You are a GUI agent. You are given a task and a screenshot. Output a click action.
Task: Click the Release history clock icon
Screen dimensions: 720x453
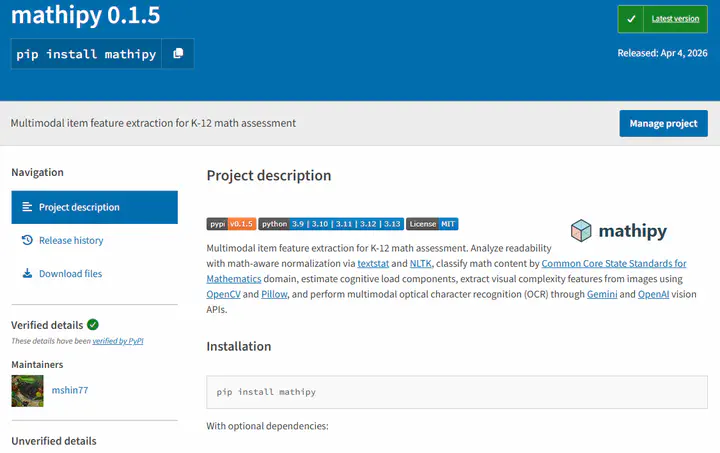[x=28, y=241]
